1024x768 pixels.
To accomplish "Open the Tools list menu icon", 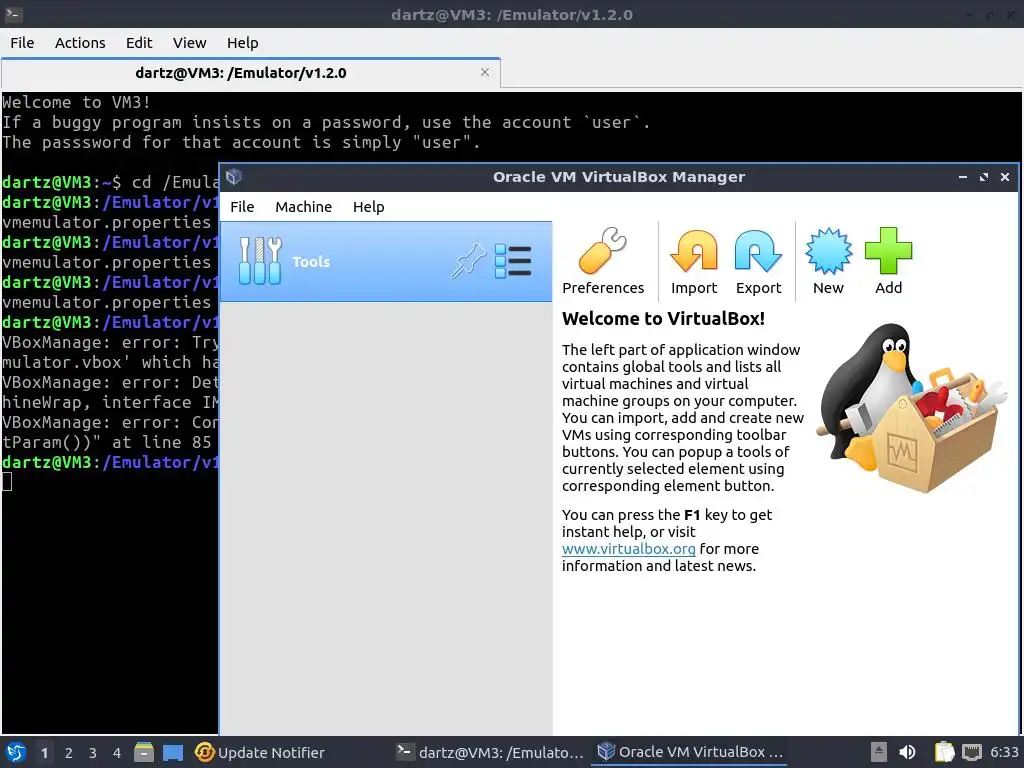I will coord(513,261).
